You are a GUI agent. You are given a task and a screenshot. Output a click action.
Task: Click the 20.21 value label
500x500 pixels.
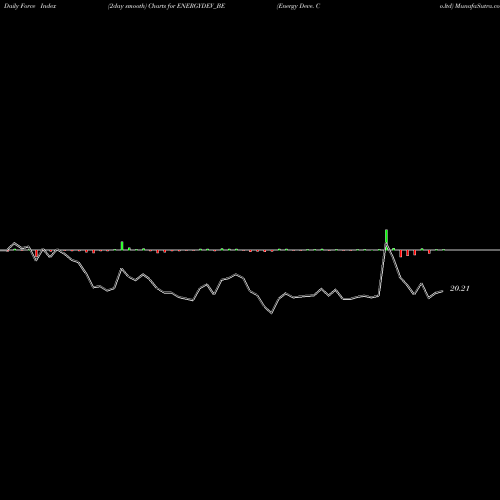pos(459,289)
